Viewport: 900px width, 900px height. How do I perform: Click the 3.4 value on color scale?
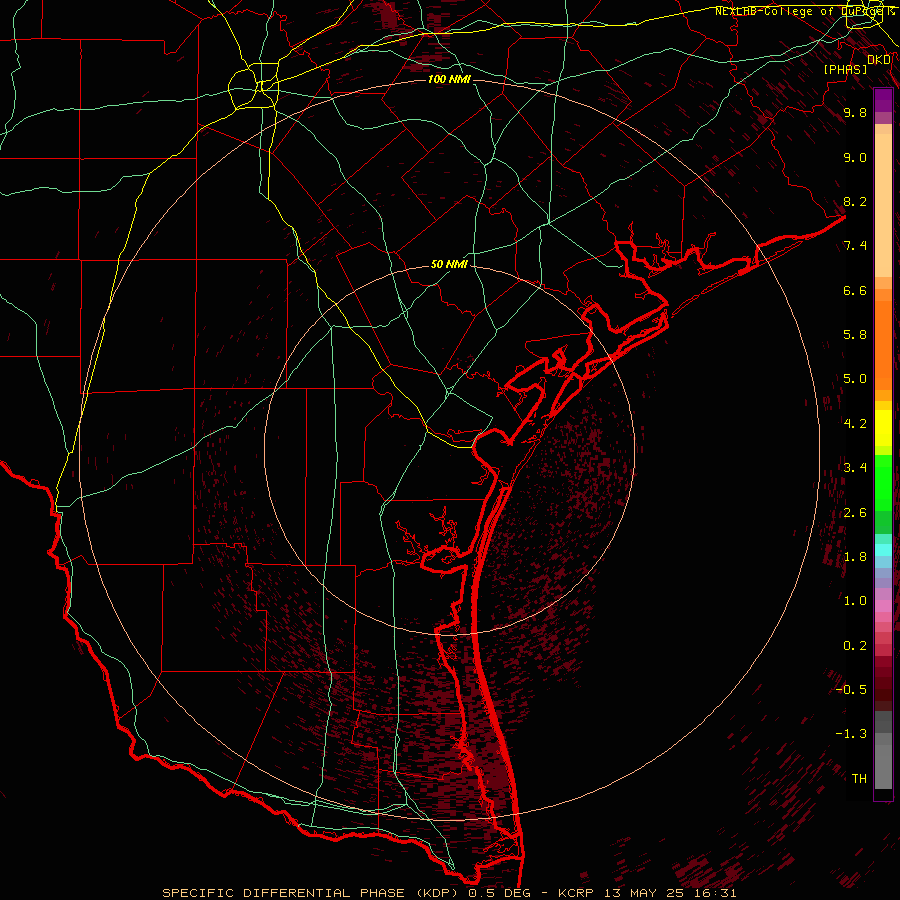click(x=855, y=468)
